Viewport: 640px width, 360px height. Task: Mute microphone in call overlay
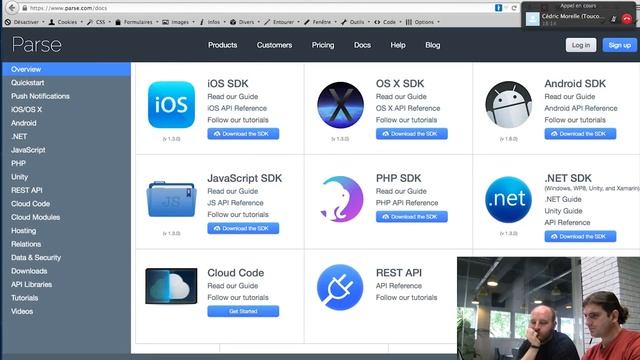point(613,19)
